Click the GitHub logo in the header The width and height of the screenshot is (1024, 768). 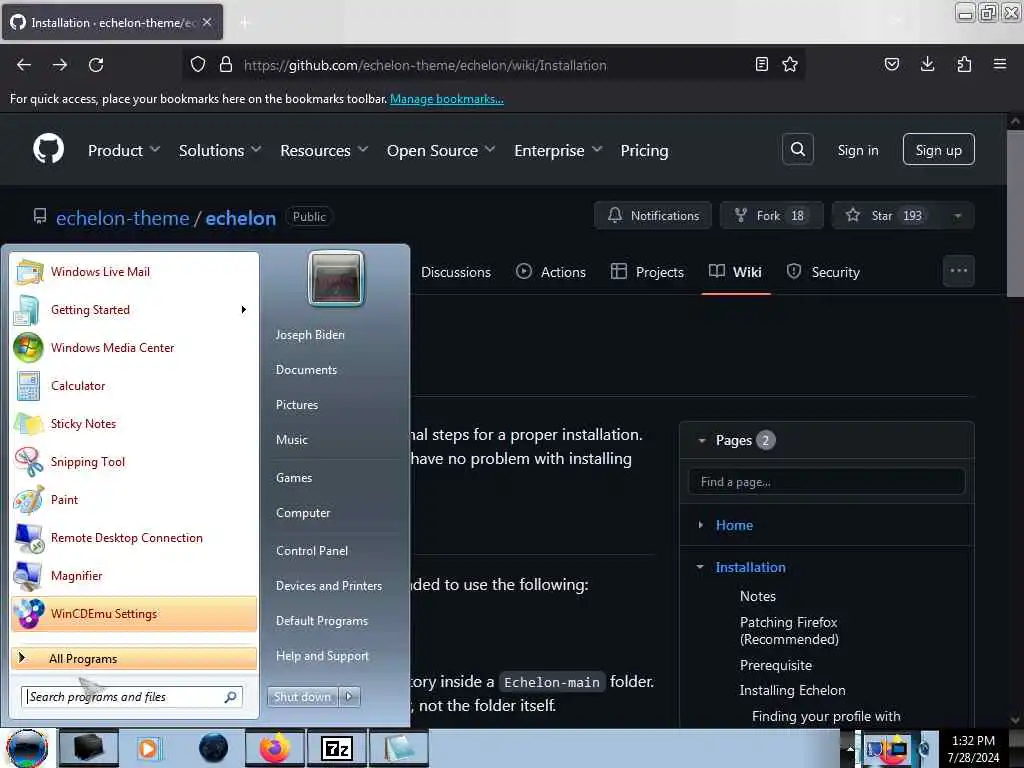48,150
